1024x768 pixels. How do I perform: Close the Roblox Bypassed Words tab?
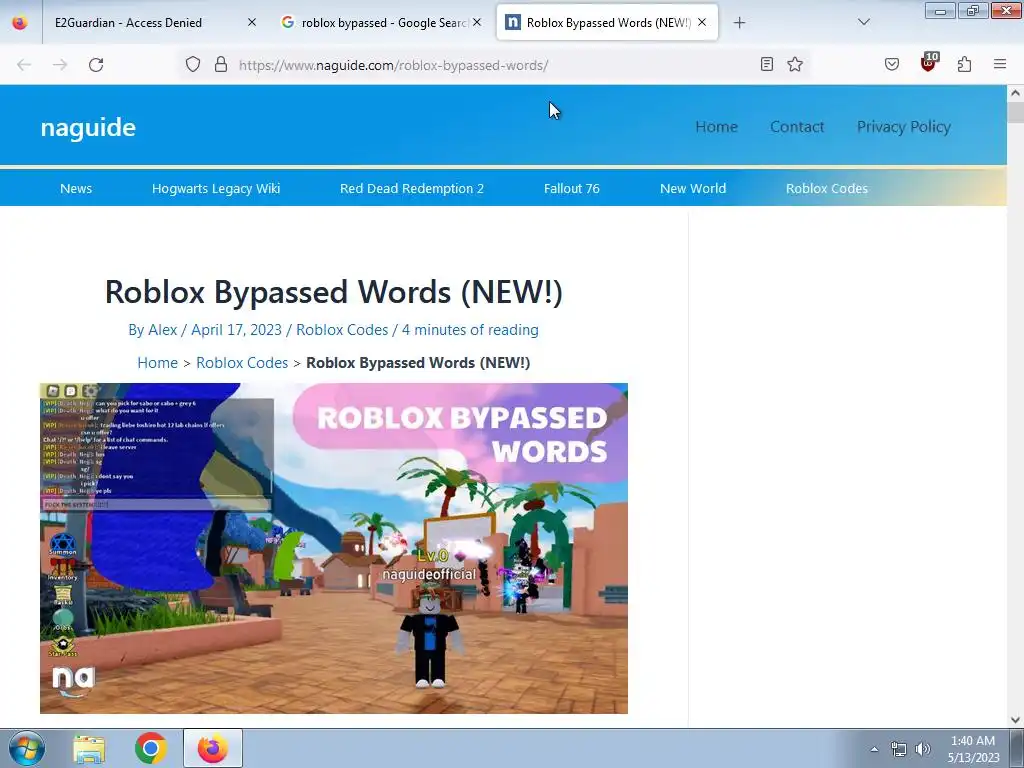[702, 22]
